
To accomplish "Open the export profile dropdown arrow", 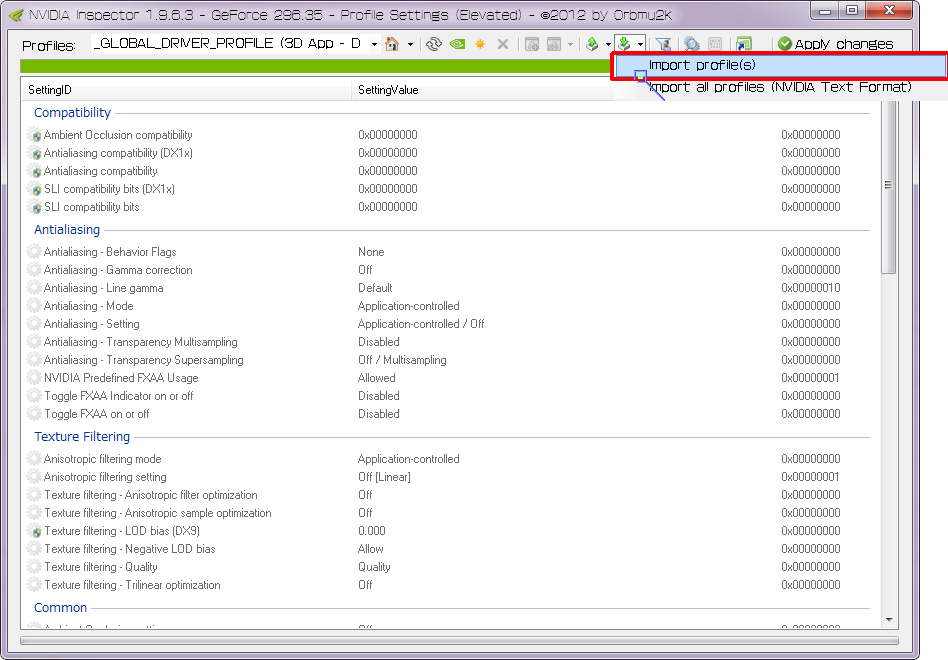I will (x=608, y=44).
